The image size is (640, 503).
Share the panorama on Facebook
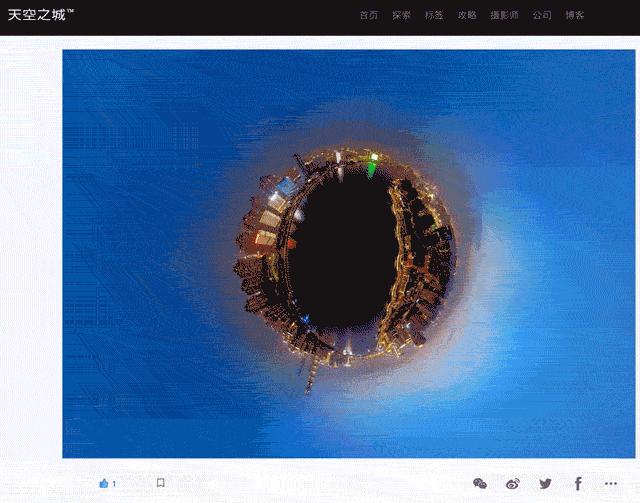click(x=578, y=483)
